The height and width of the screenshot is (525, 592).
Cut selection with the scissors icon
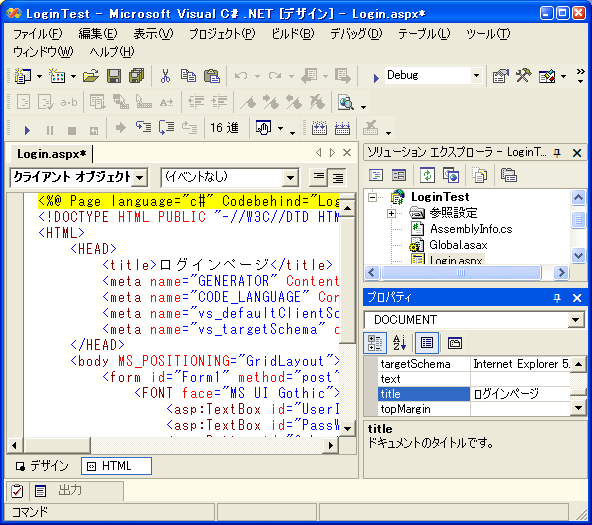click(165, 76)
